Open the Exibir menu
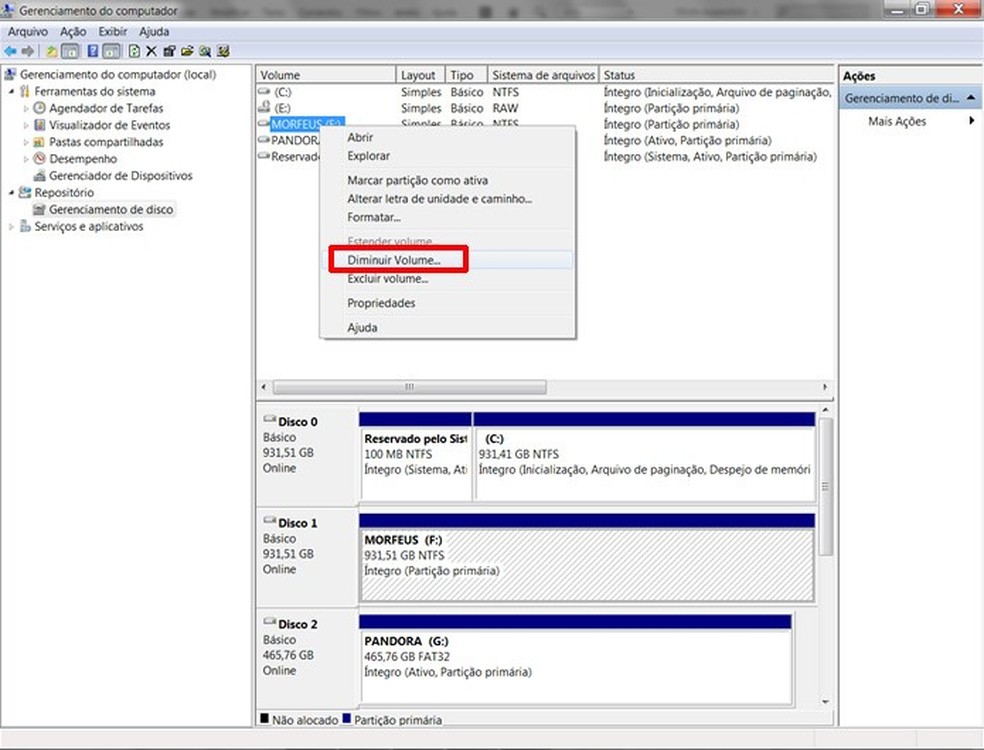The image size is (984, 750). (112, 31)
